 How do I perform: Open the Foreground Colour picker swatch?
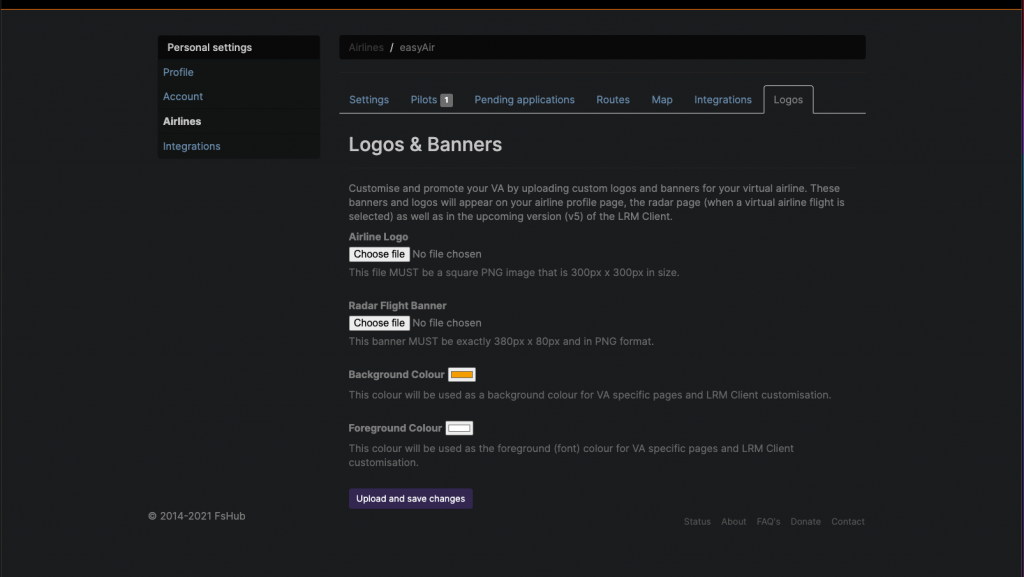tap(459, 428)
